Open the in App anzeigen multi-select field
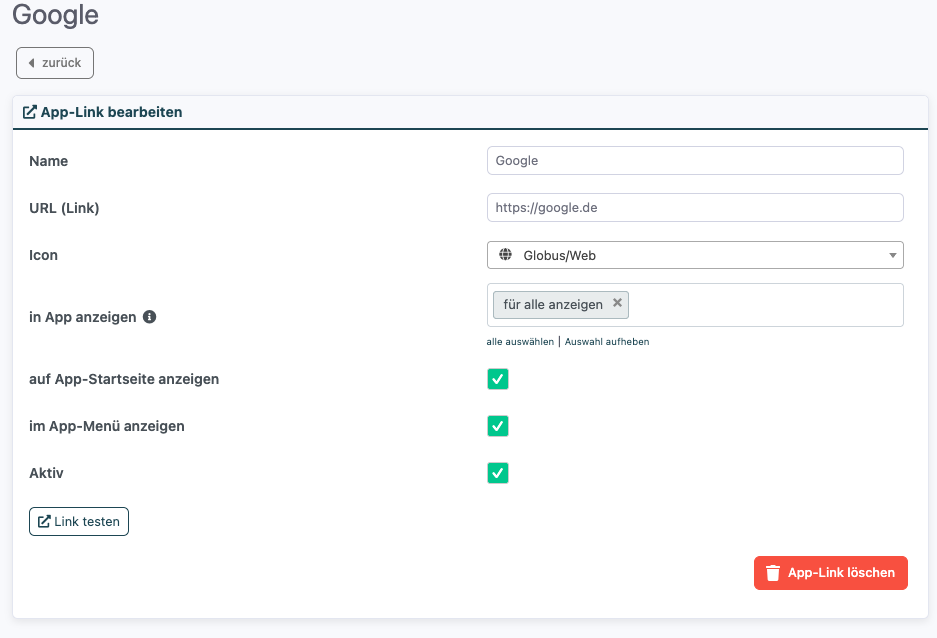937x638 pixels. [x=765, y=305]
